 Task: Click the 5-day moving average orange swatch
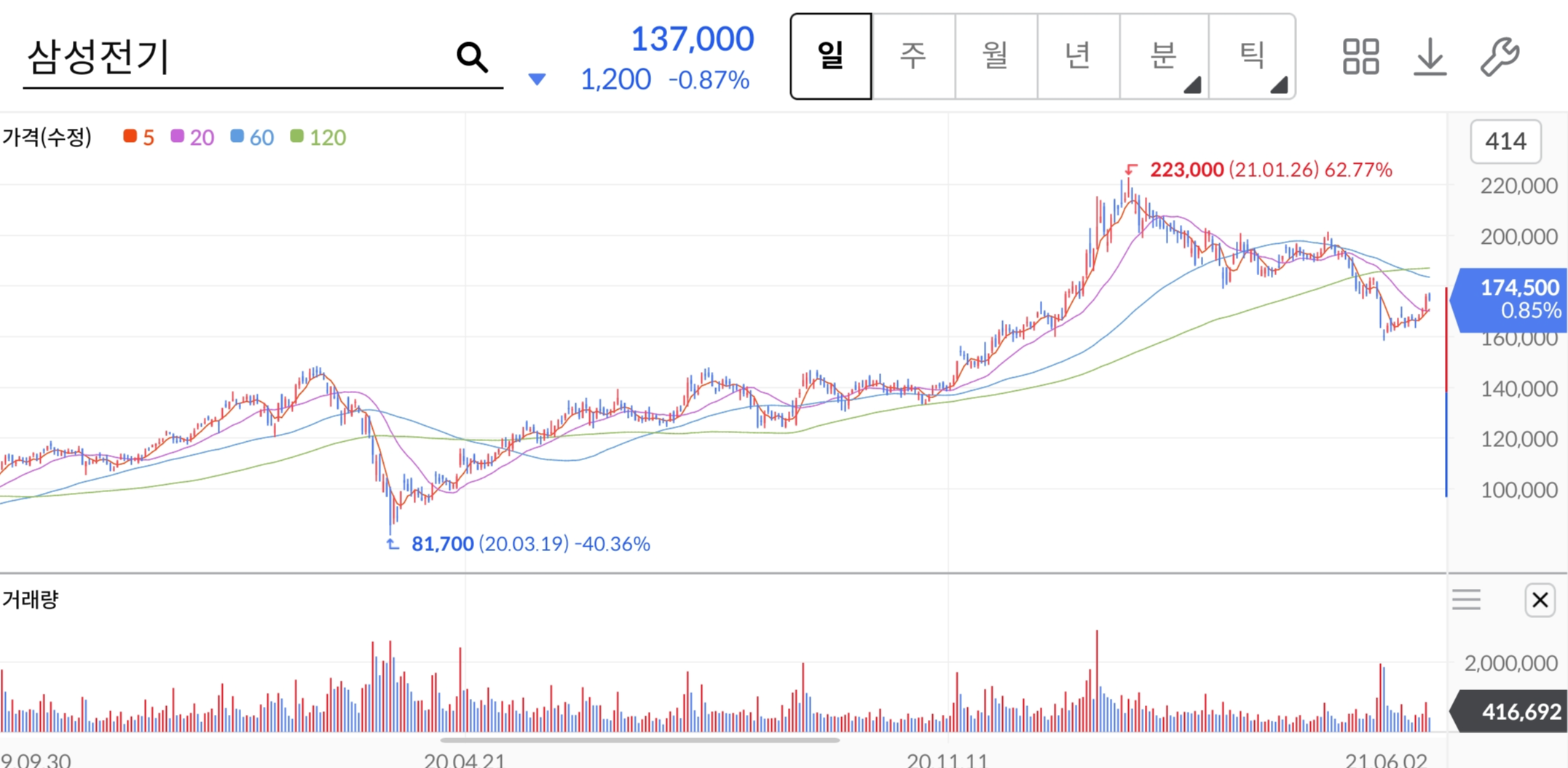(130, 136)
